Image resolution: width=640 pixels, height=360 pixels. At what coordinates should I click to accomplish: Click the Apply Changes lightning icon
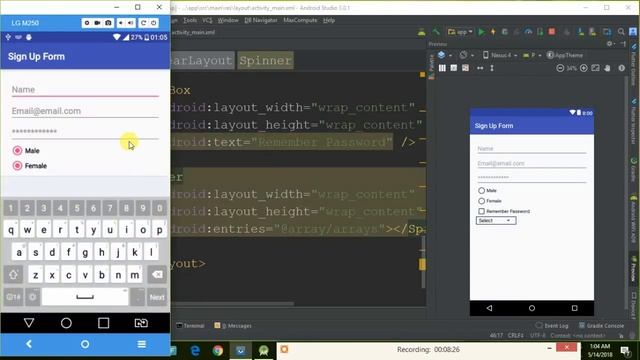point(493,32)
